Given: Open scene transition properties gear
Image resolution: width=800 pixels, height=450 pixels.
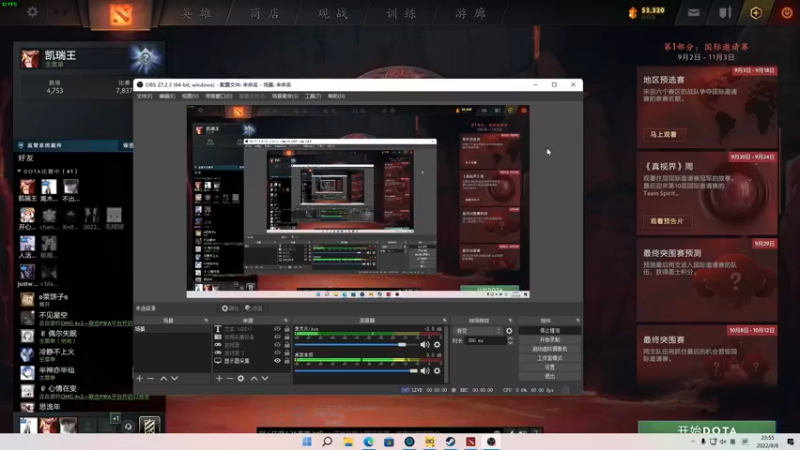Looking at the screenshot, I should pos(509,331).
